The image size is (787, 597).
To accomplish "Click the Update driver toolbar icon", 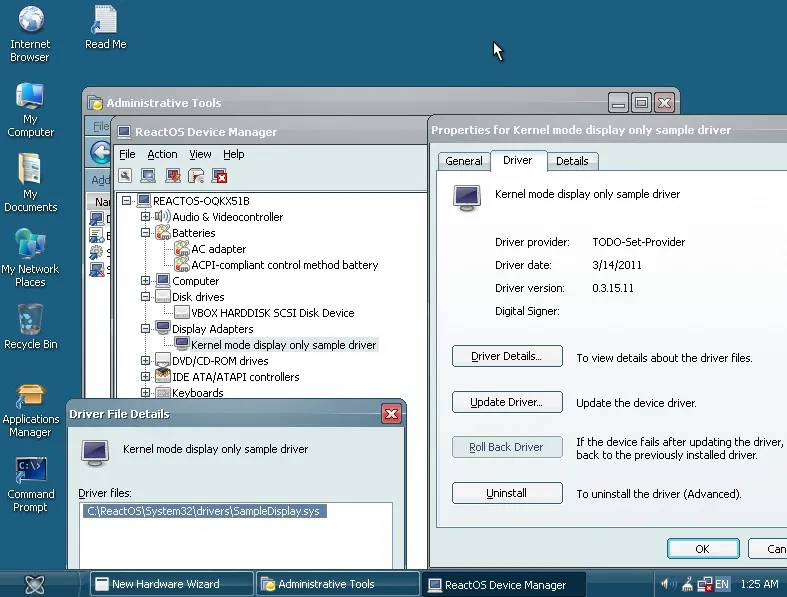I will coord(173,176).
